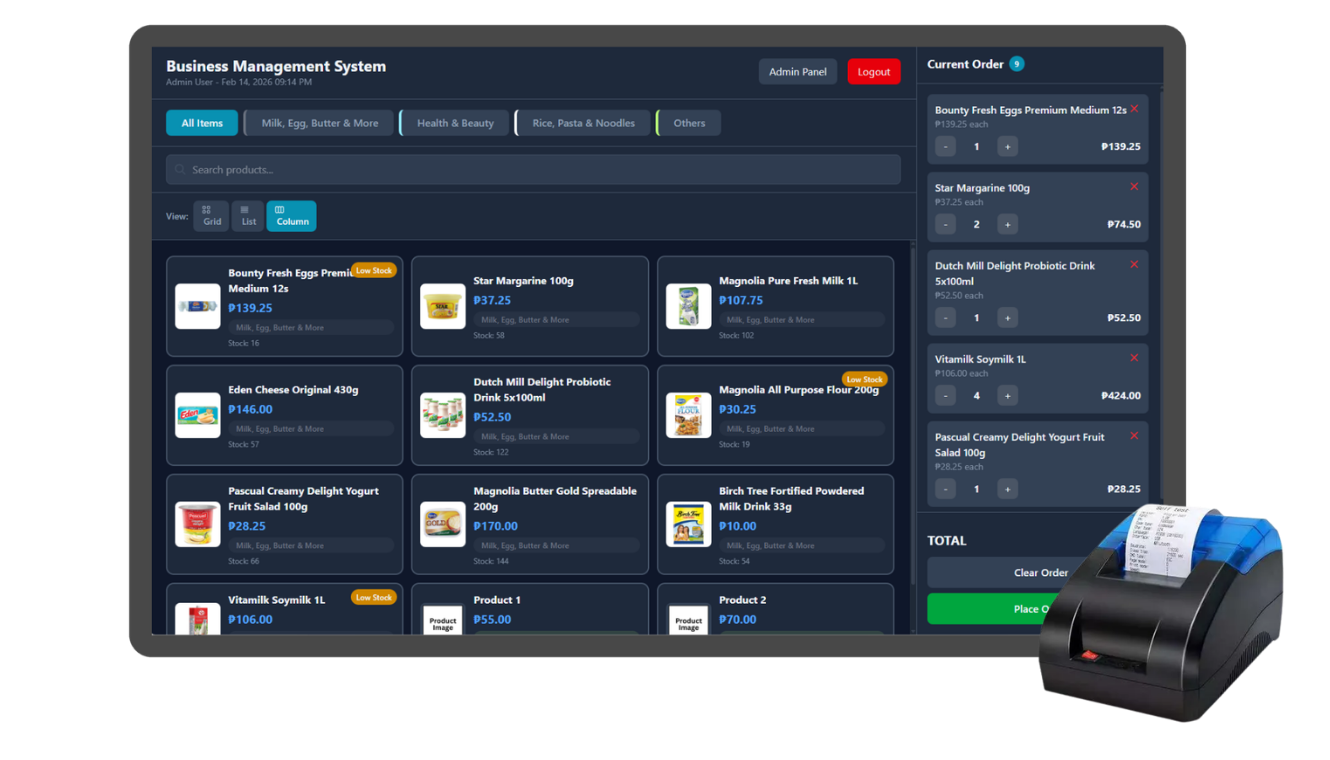Switch to Grid view
Image resolution: width=1330 pixels, height=760 pixels.
click(x=212, y=216)
